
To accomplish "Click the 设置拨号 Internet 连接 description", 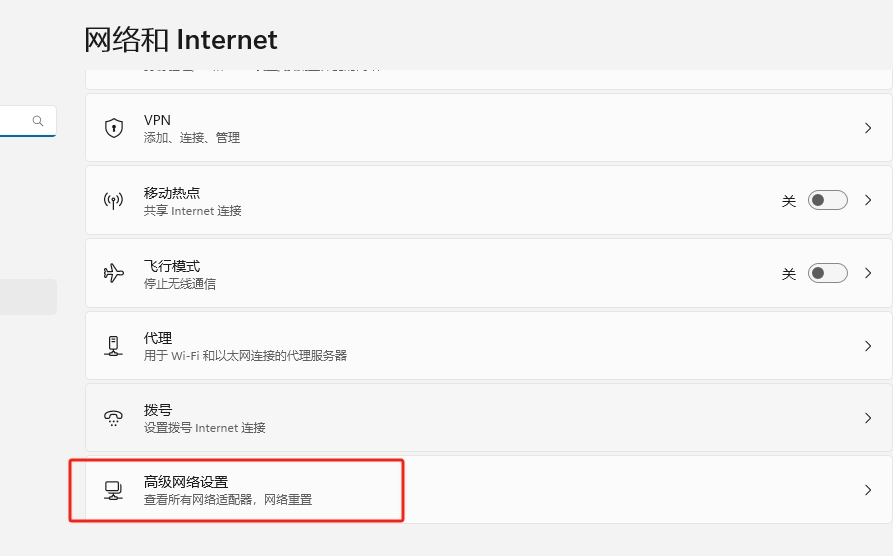I will pyautogui.click(x=204, y=428).
